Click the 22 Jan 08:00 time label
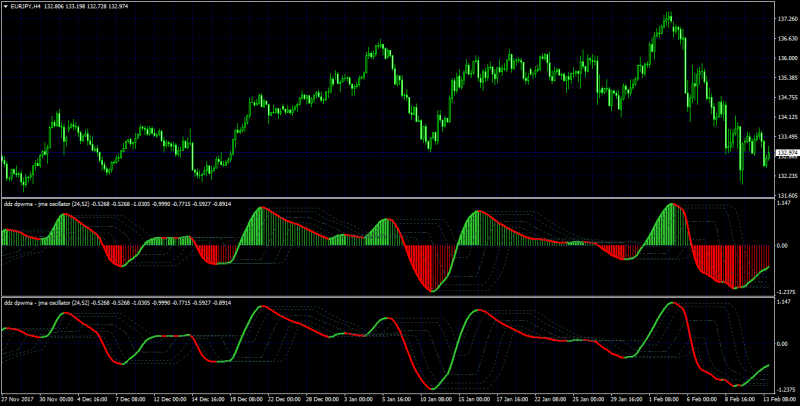This screenshot has height=406, width=800. coord(551,400)
